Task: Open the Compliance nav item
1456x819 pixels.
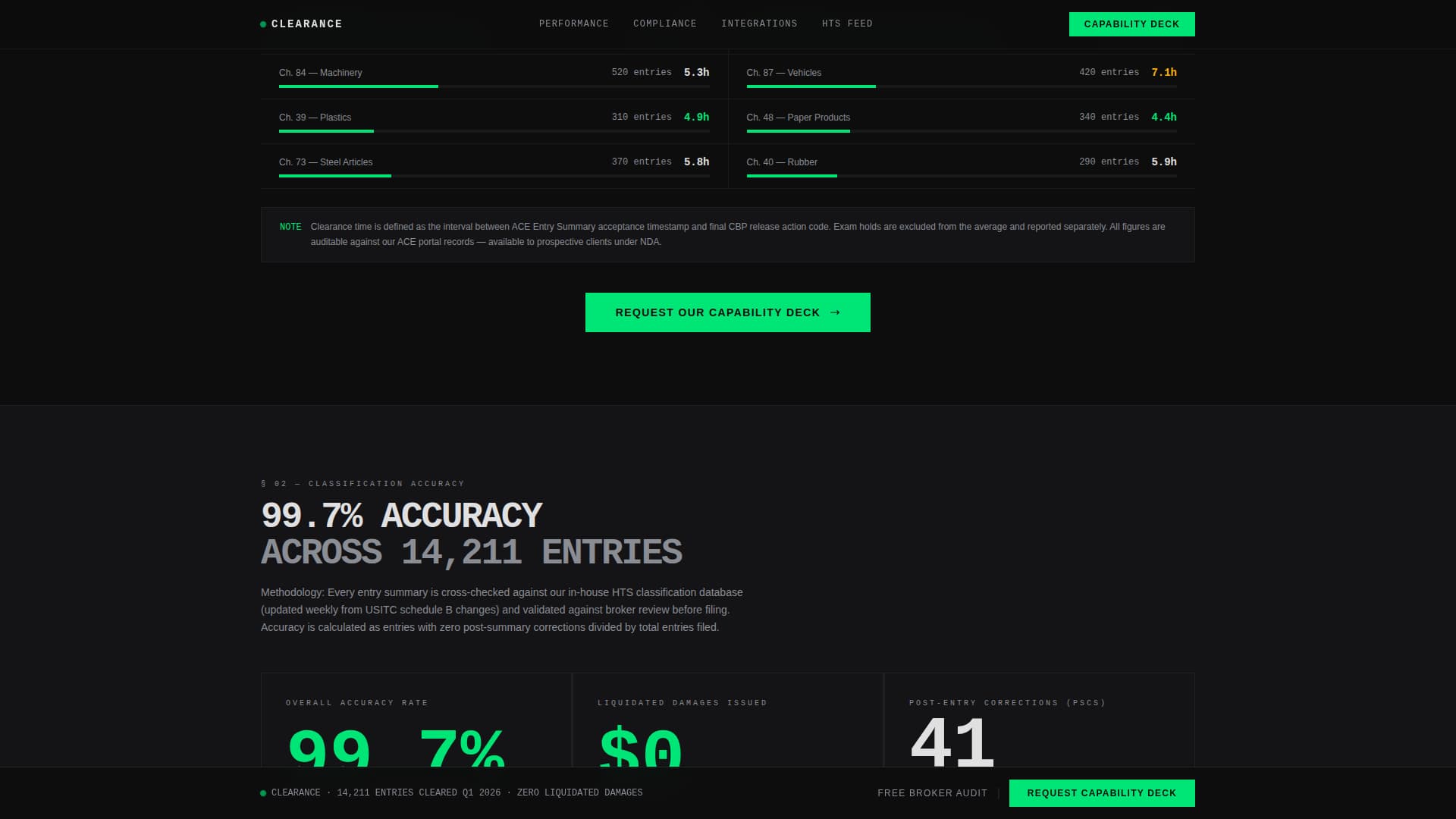Action: click(x=665, y=24)
